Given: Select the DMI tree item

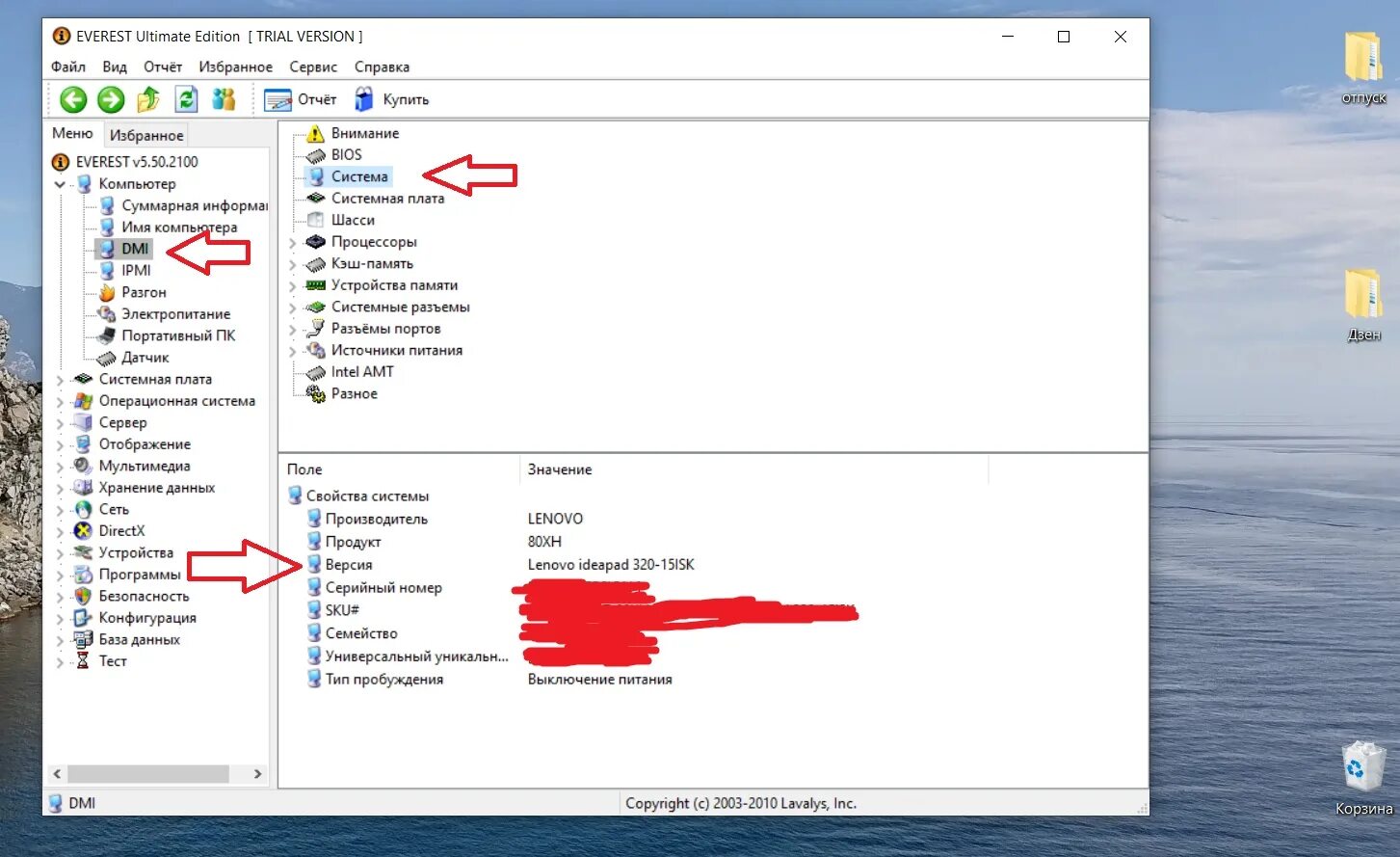Looking at the screenshot, I should point(135,249).
